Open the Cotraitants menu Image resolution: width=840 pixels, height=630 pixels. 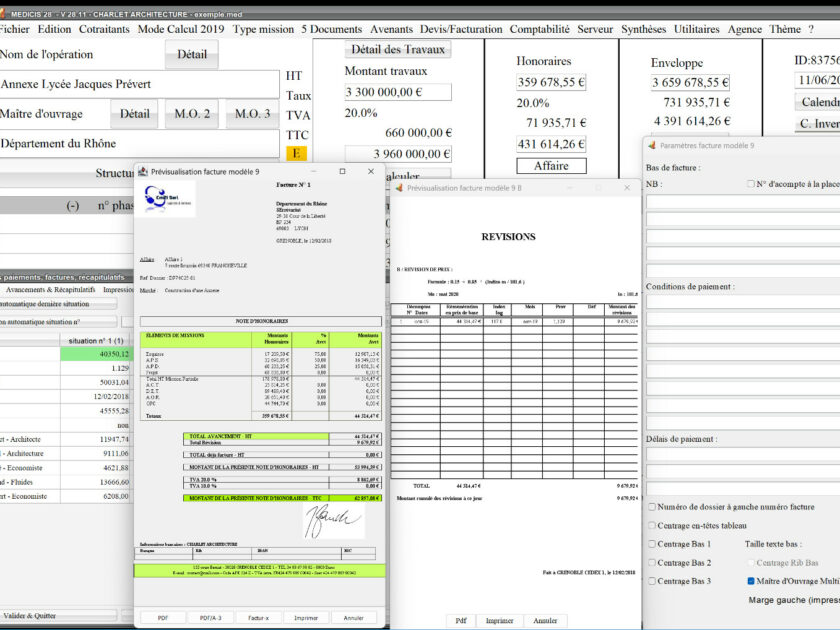tap(104, 29)
